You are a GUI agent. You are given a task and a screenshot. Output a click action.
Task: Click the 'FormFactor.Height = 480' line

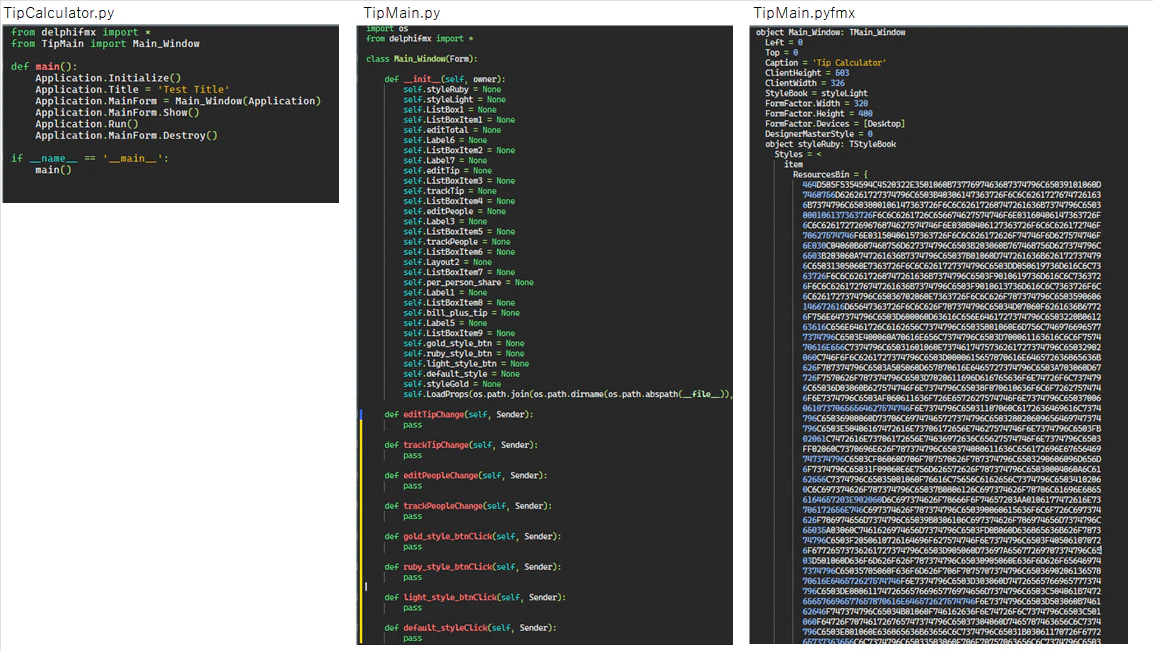(x=819, y=114)
